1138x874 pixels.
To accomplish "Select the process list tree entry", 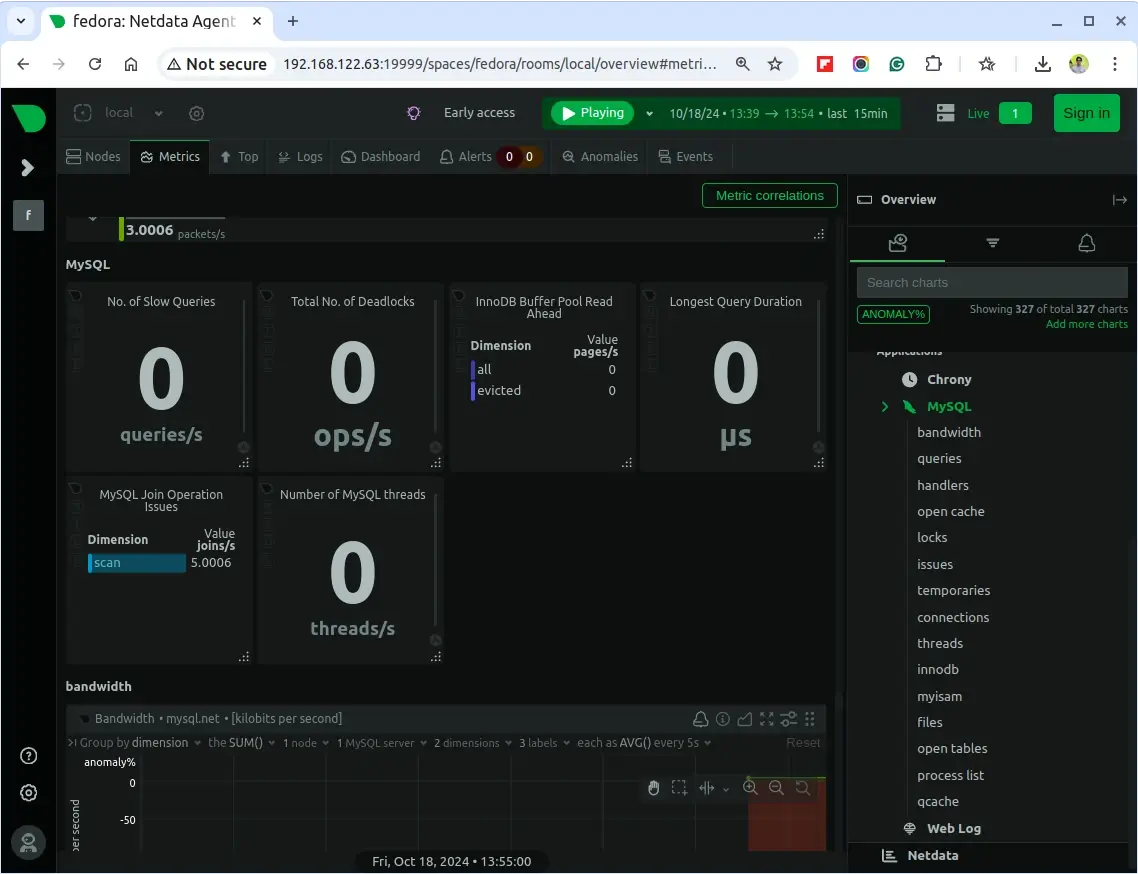I will pyautogui.click(x=950, y=775).
